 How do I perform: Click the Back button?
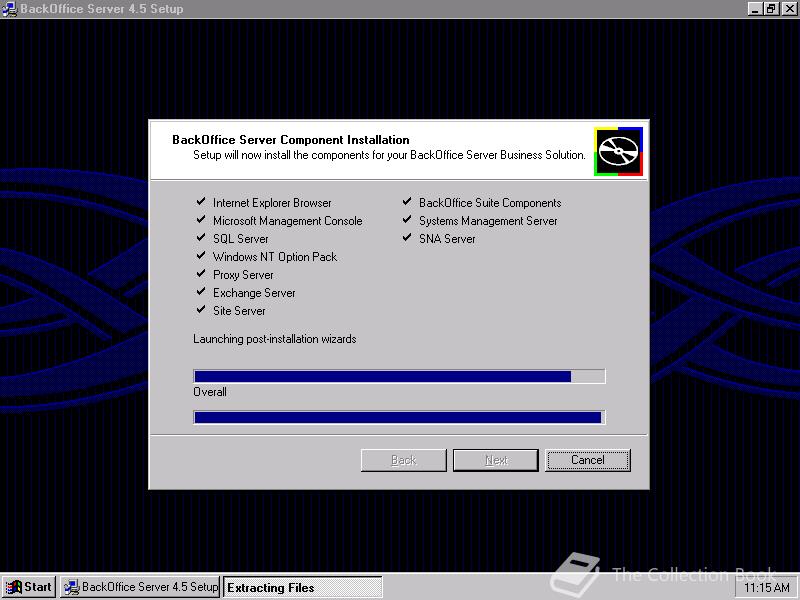coord(404,460)
